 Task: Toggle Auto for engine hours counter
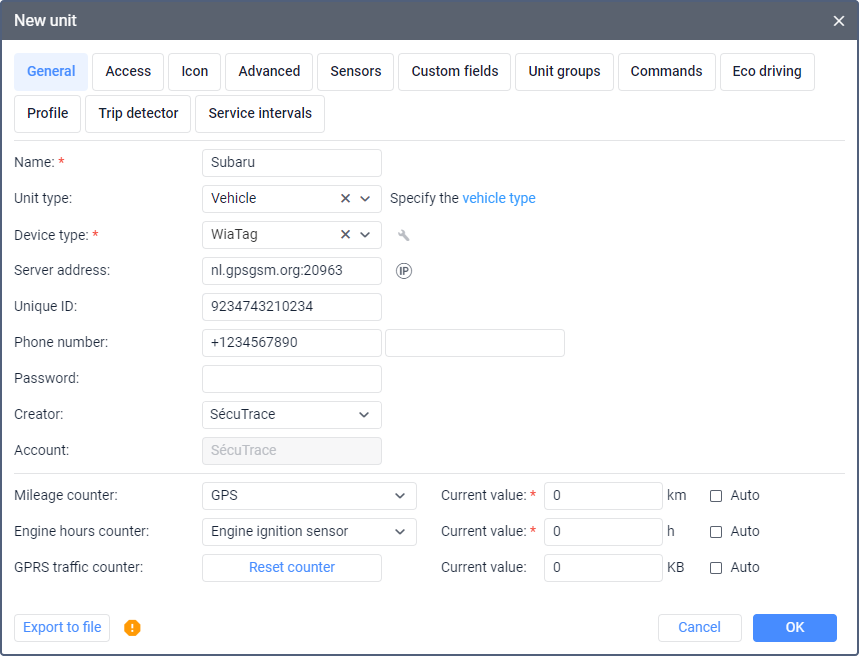click(716, 531)
